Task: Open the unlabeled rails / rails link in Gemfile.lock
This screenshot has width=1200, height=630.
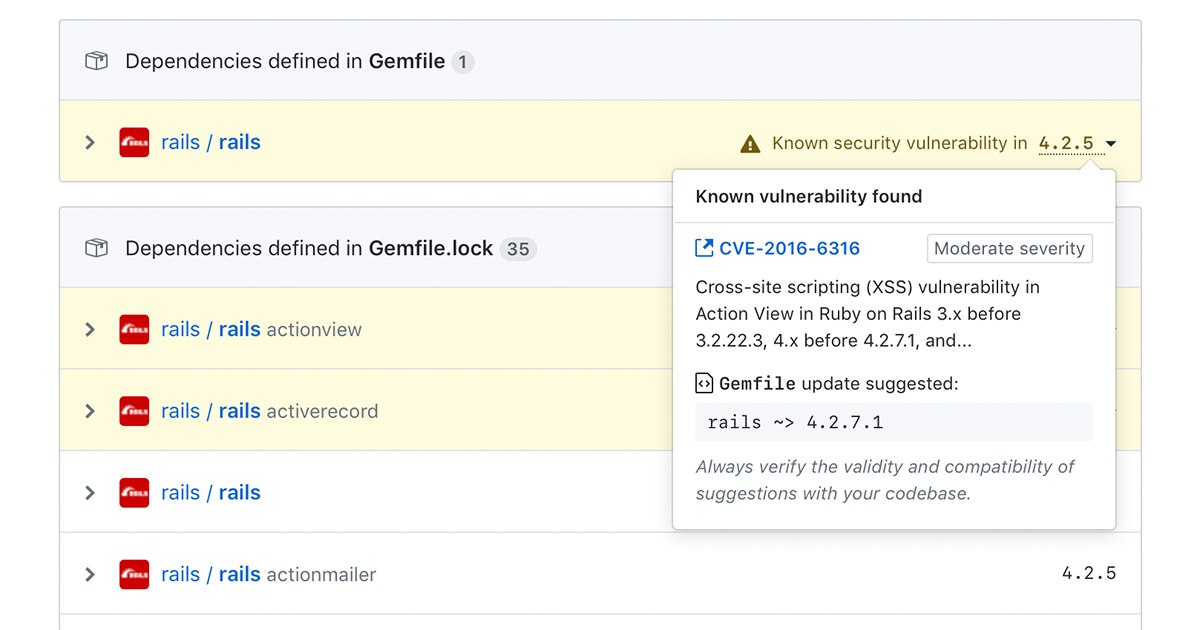Action: (211, 493)
